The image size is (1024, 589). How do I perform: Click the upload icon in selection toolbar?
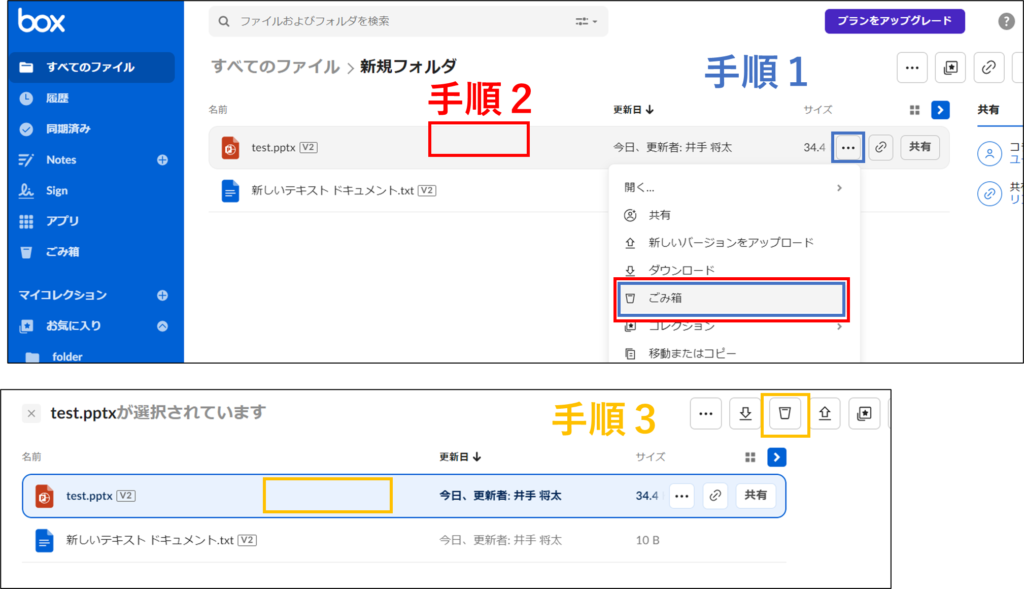pos(824,413)
